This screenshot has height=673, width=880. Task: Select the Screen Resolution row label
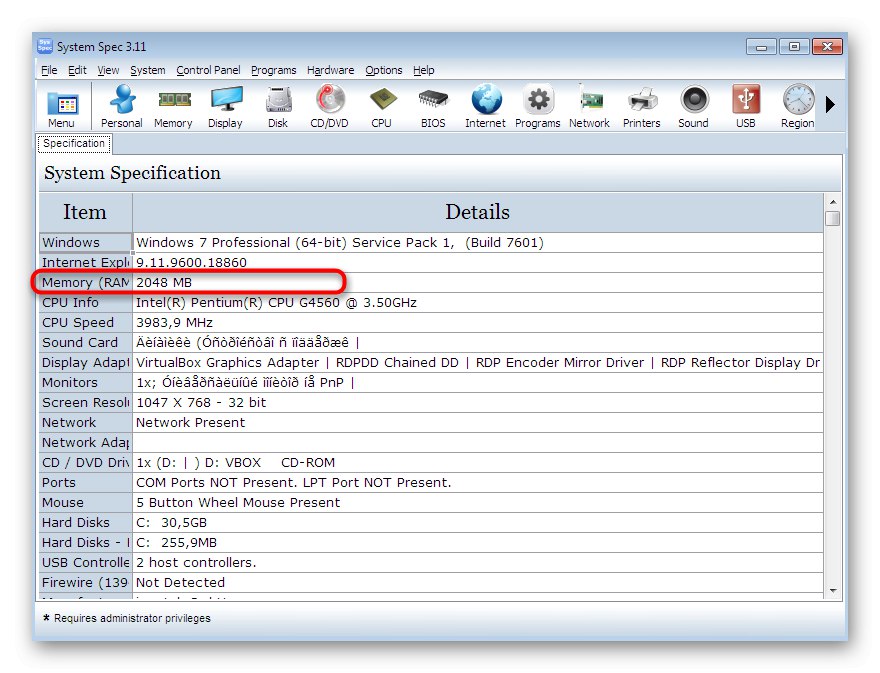(85, 402)
